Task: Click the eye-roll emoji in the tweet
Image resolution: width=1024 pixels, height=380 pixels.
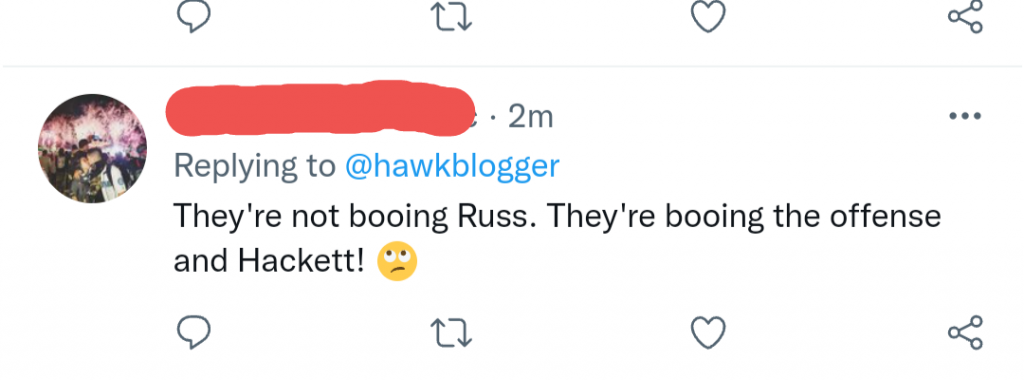Action: [x=398, y=262]
